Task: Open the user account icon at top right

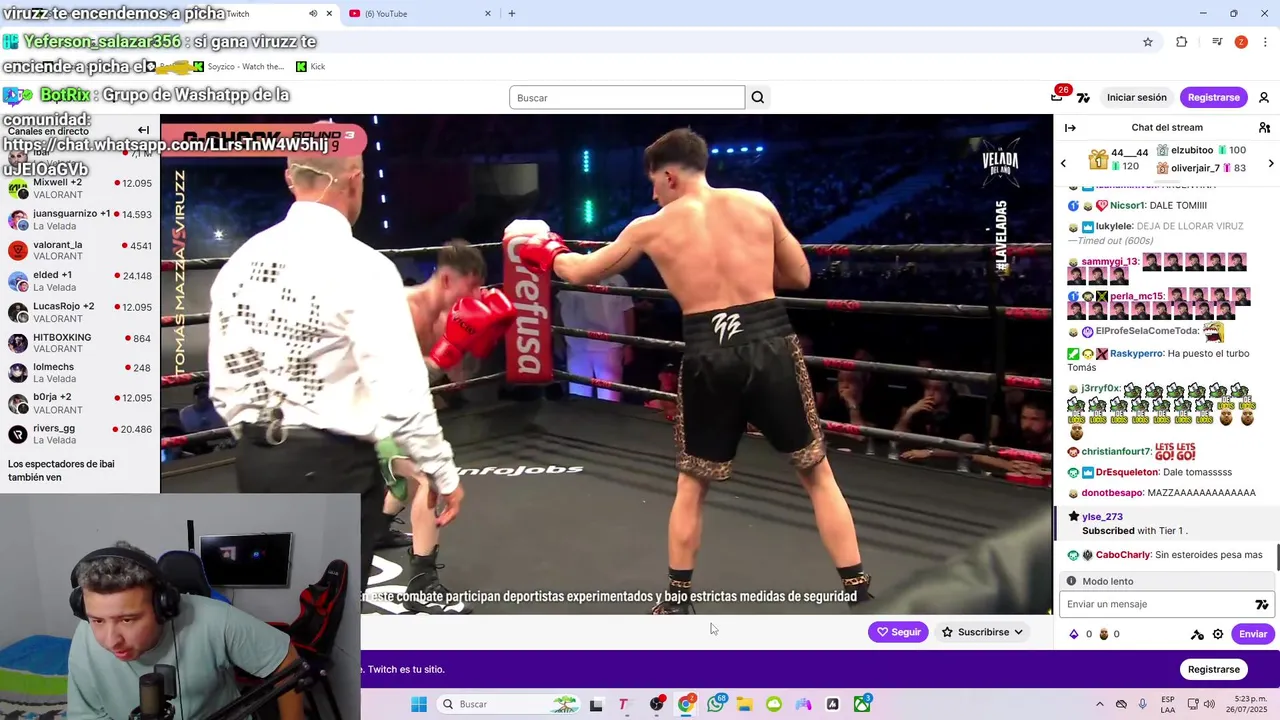Action: [1264, 97]
